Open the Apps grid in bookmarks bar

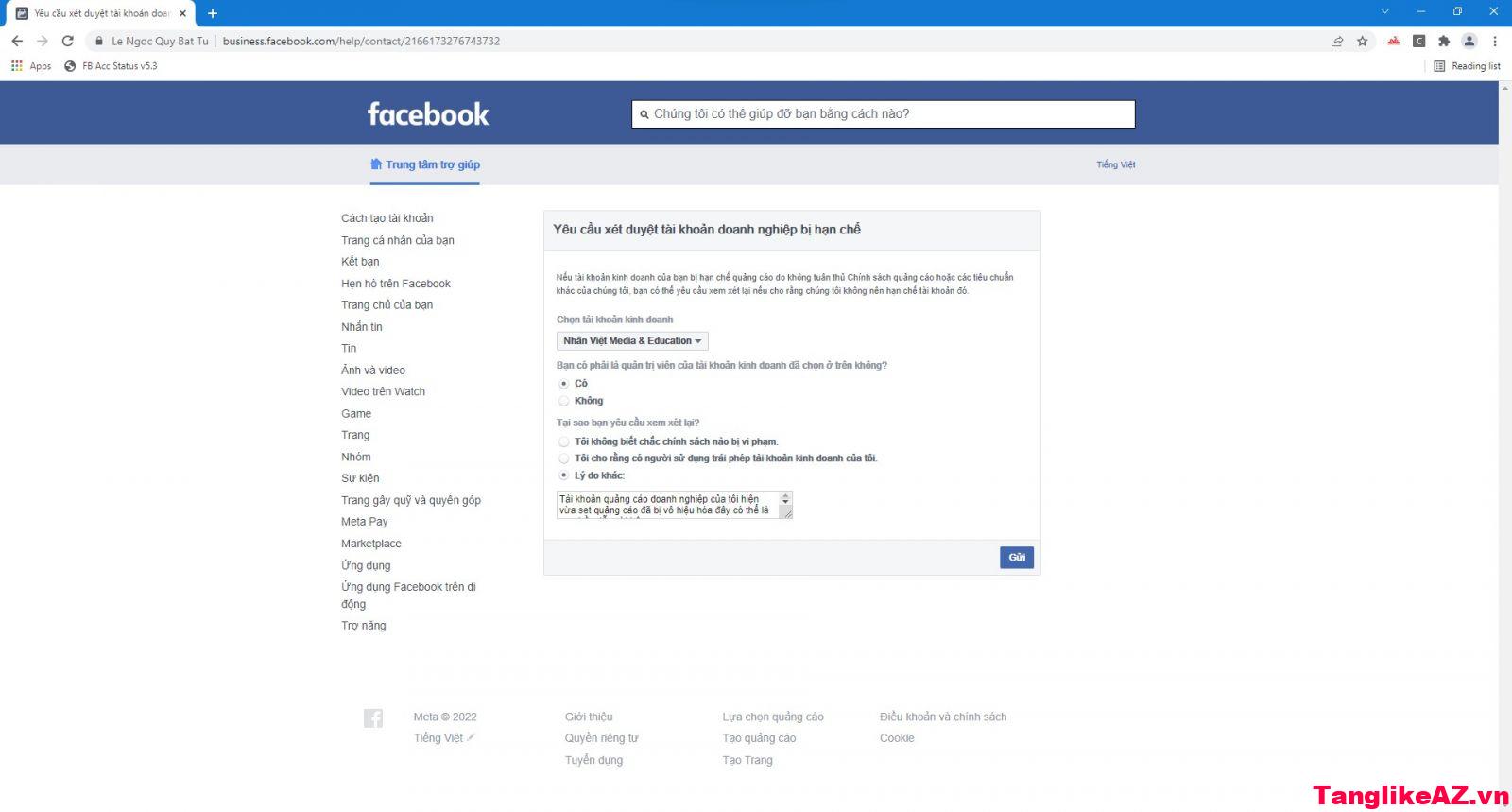point(17,66)
